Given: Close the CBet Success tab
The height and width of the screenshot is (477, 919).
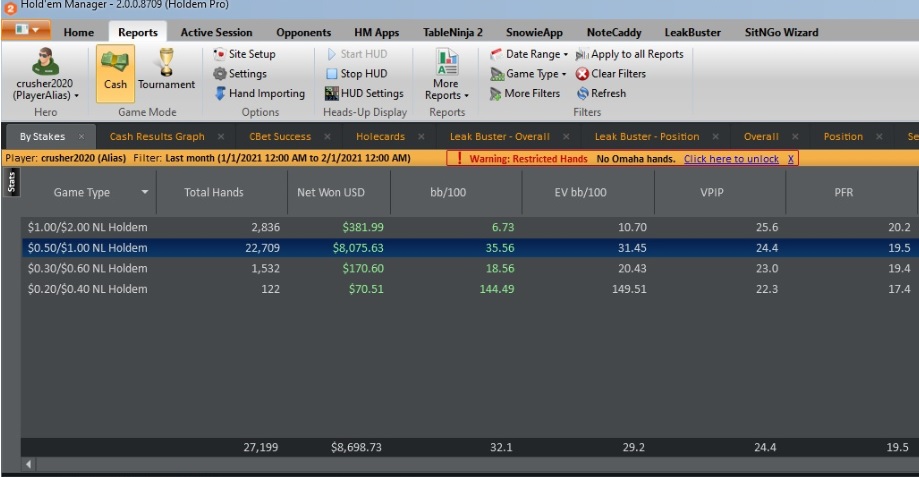Looking at the screenshot, I should click(328, 137).
